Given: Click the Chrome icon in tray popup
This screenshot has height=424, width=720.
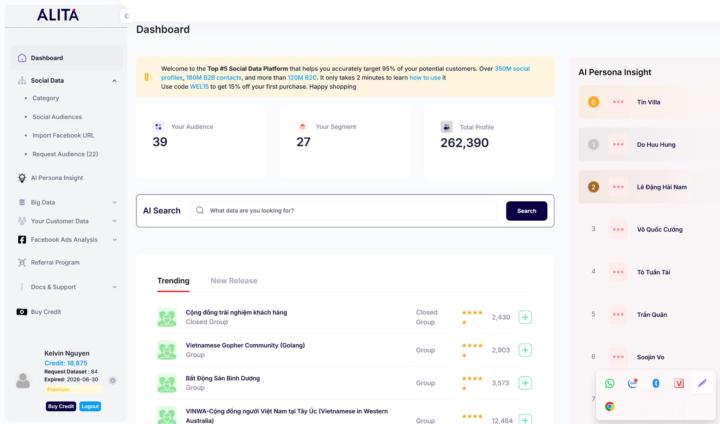Looking at the screenshot, I should coord(609,406).
